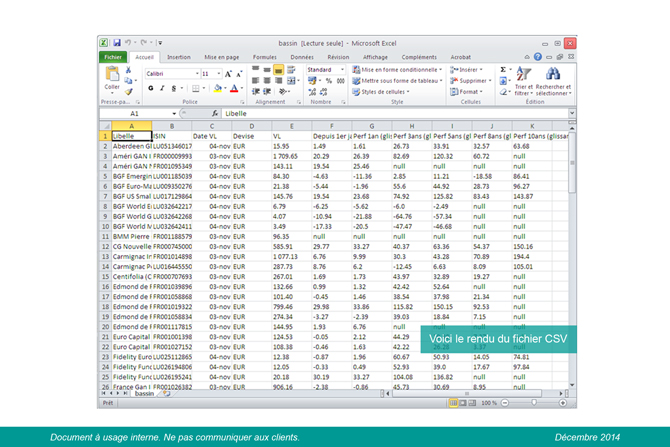Viewport: 670px width, 447px height.
Task: Click the AutoSum sigma icon
Action: 503,70
